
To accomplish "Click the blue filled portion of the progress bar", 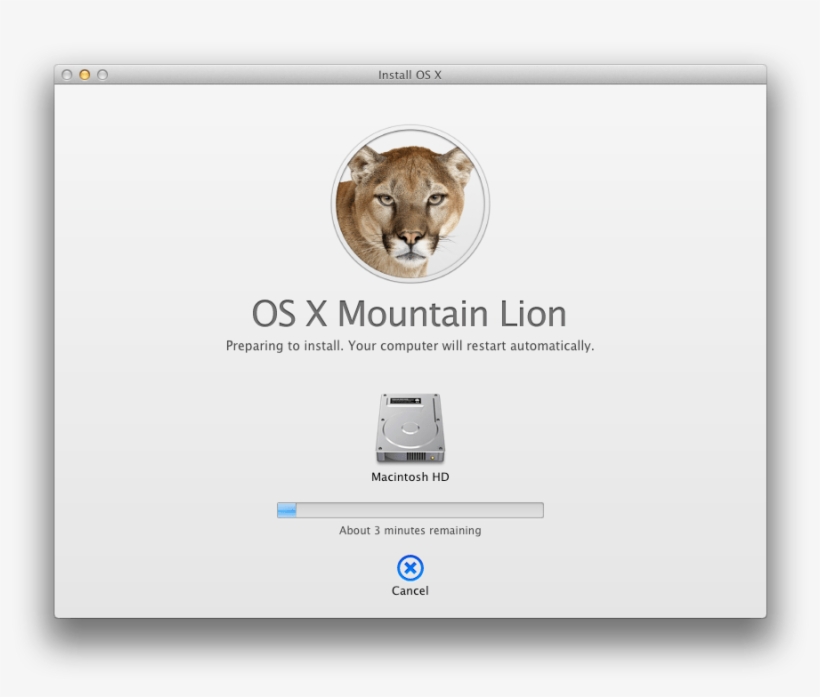I will tap(288, 509).
